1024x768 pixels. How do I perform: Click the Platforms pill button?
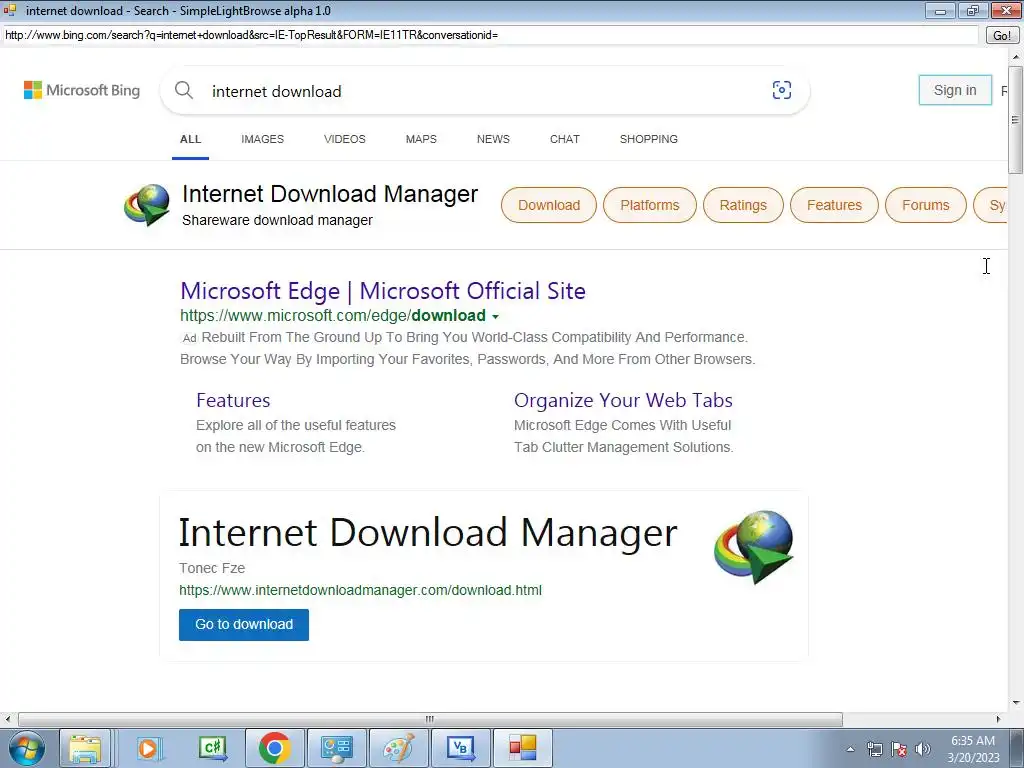[x=650, y=205]
